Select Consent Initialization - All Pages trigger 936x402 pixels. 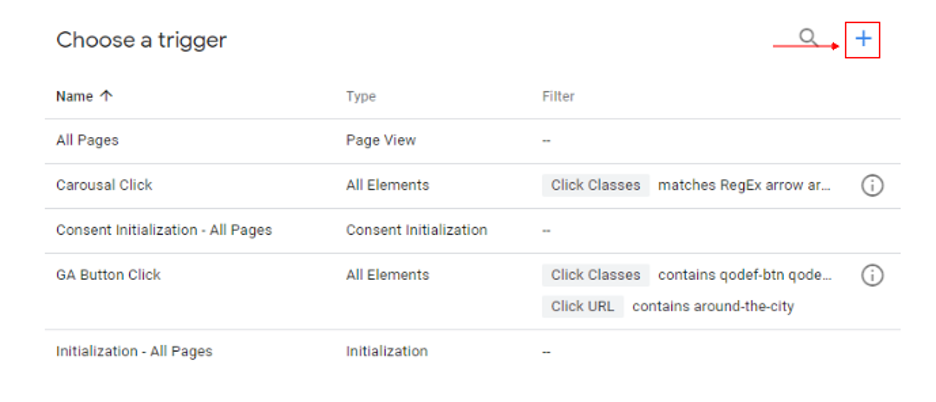(164, 230)
